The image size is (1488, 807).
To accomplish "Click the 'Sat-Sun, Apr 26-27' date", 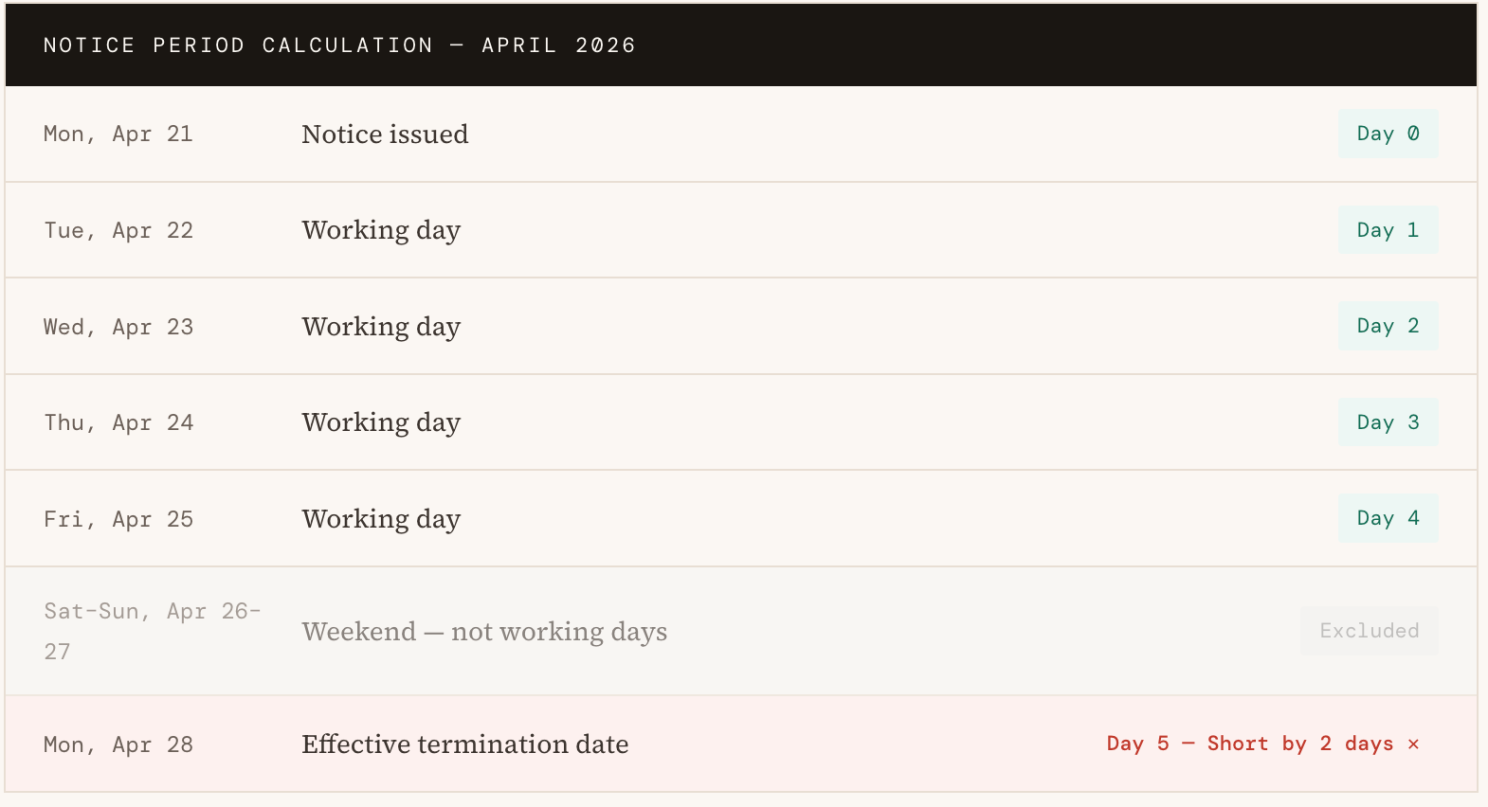I will [x=152, y=631].
